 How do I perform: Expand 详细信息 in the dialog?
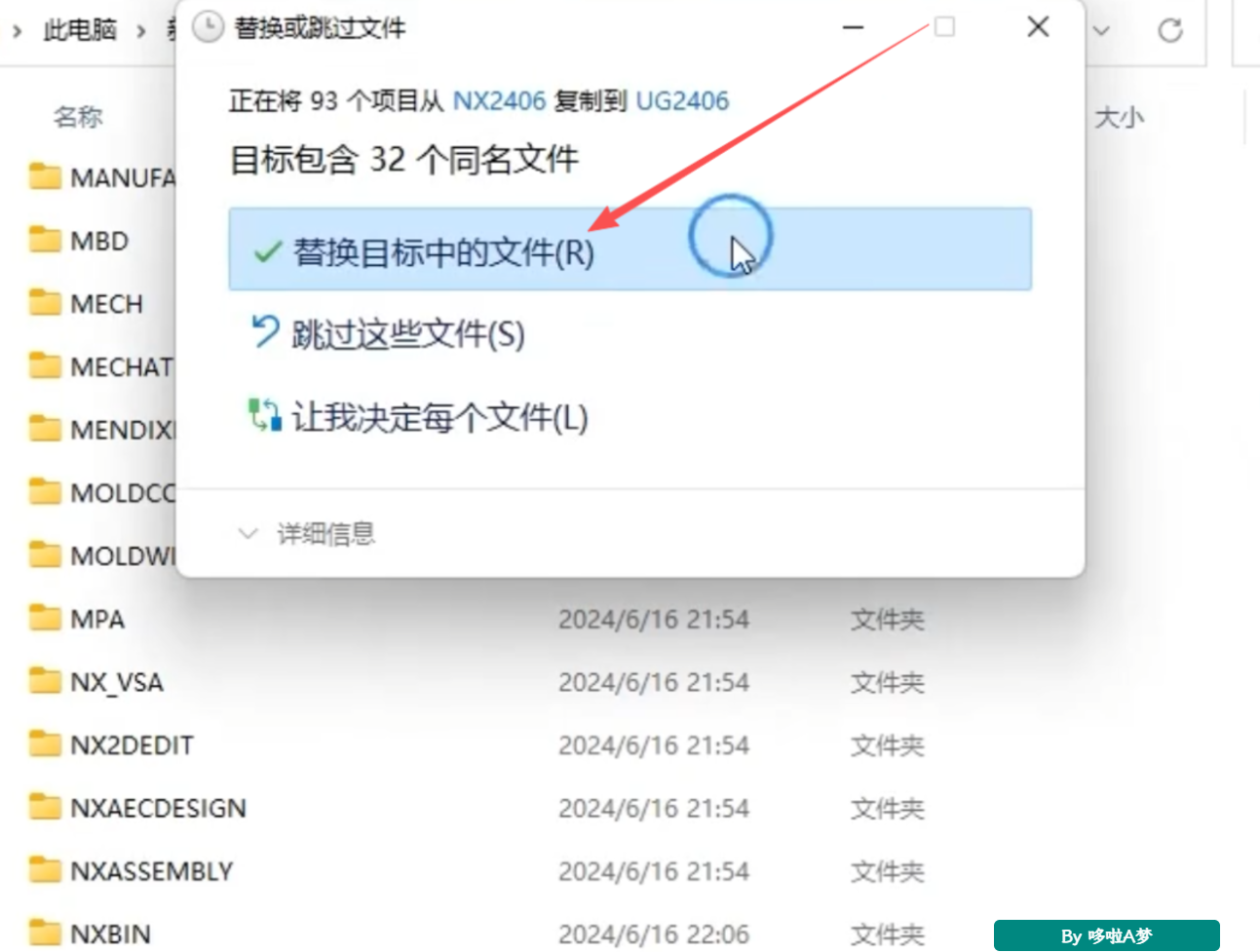pyautogui.click(x=307, y=534)
